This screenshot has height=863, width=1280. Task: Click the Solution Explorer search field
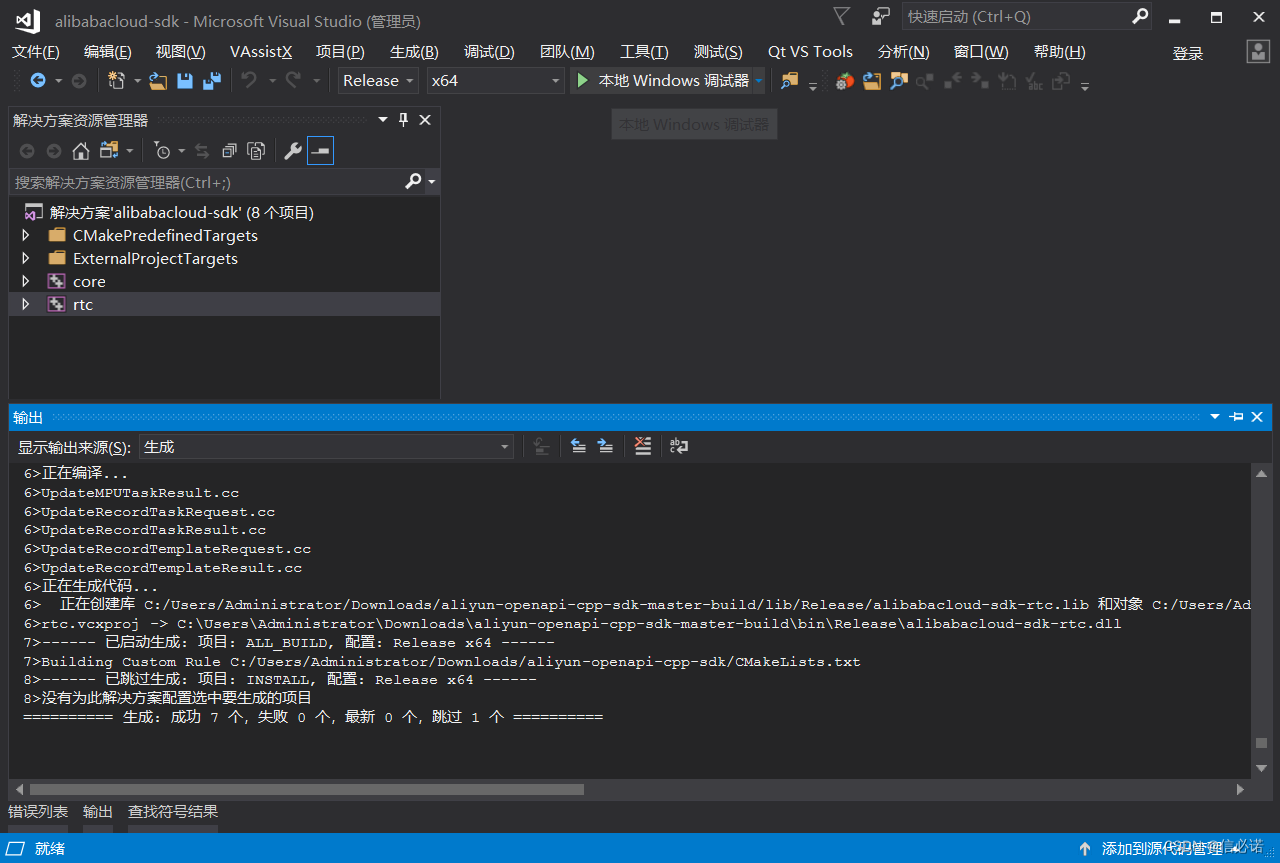point(207,182)
